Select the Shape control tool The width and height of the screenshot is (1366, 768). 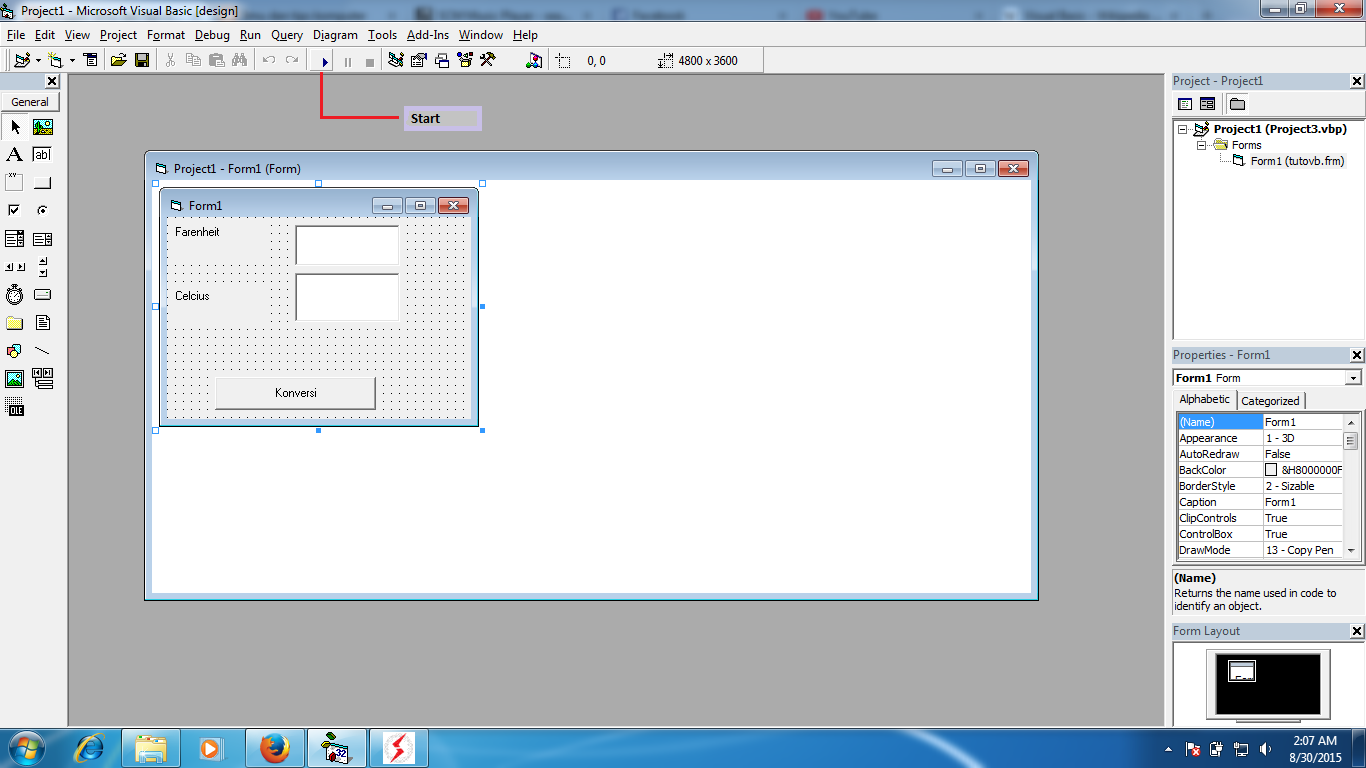(x=15, y=351)
